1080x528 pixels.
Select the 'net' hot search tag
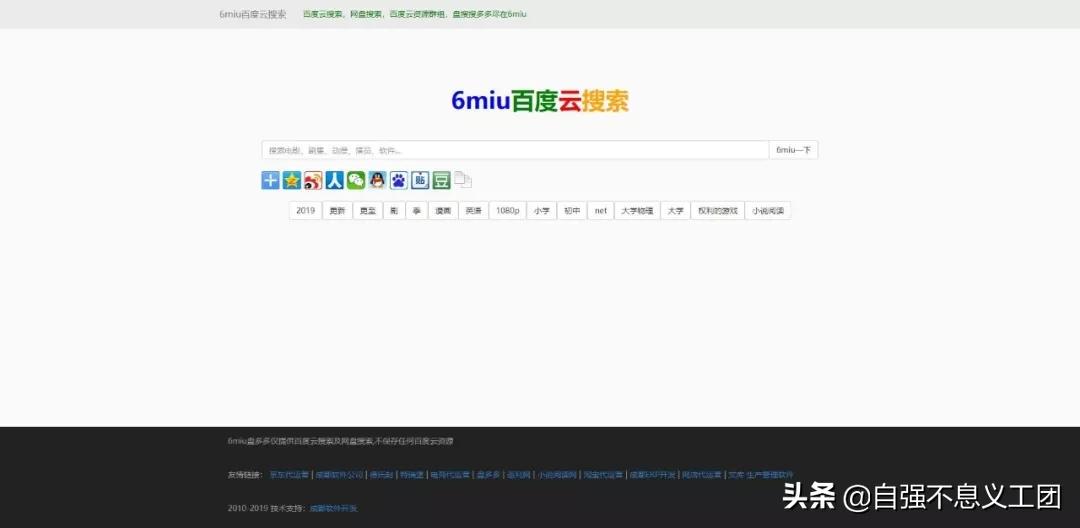[x=601, y=211]
